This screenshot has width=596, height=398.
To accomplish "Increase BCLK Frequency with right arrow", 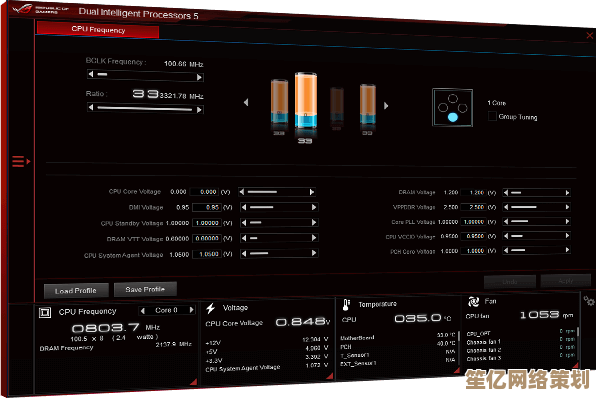I will tap(199, 78).
